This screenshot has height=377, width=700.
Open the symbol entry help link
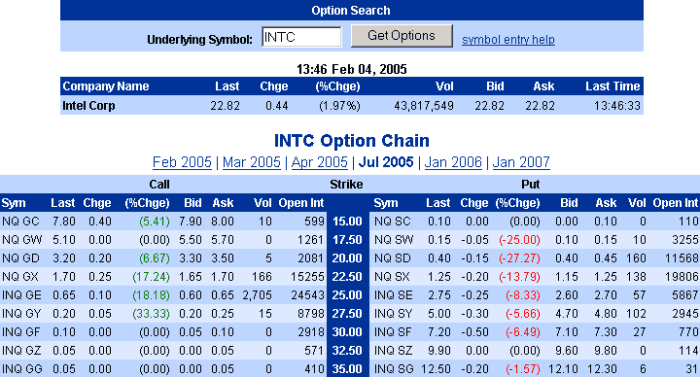508,40
